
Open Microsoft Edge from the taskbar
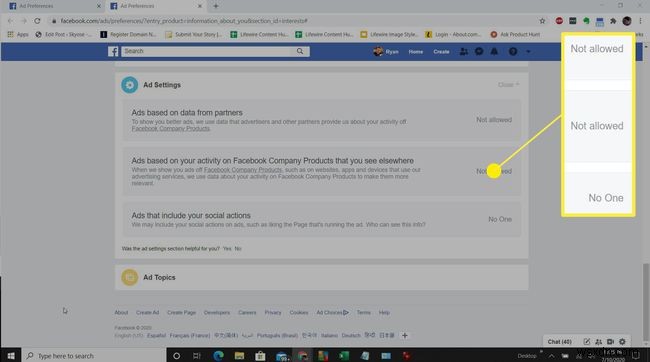click(218, 356)
